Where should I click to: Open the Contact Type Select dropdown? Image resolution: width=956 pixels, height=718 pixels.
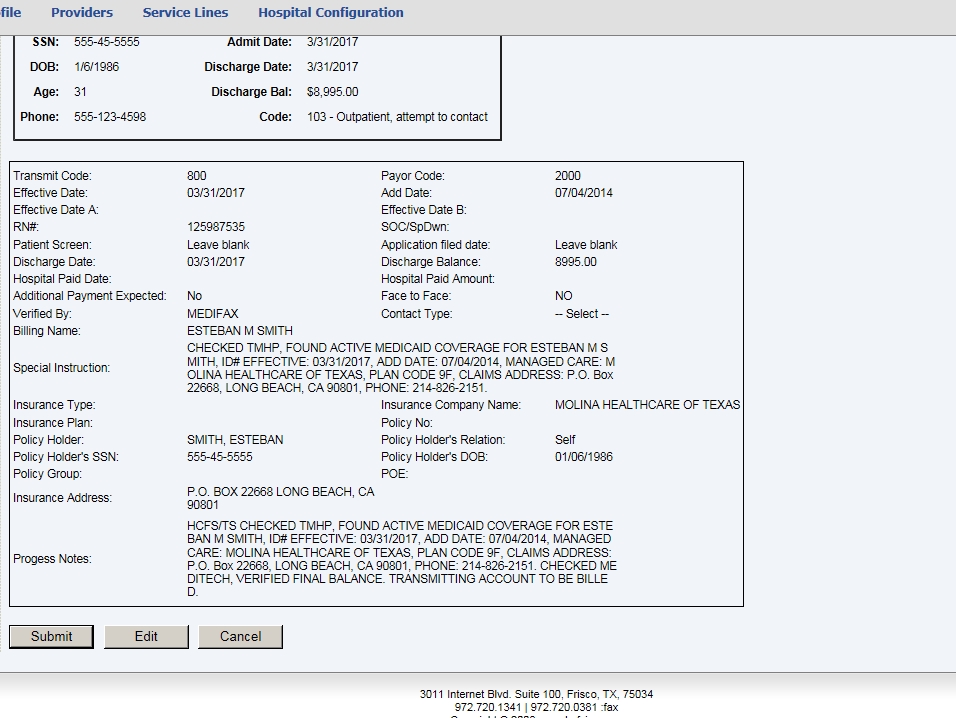coord(581,314)
